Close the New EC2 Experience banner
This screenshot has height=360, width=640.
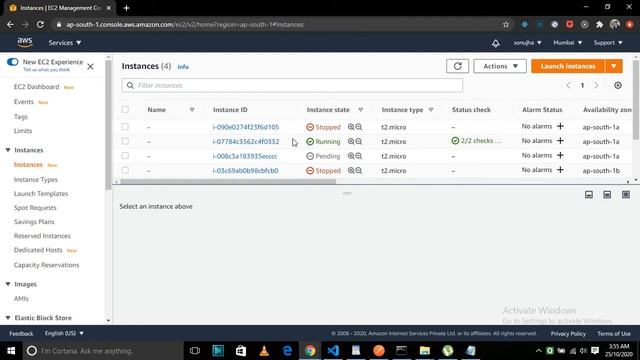91,66
